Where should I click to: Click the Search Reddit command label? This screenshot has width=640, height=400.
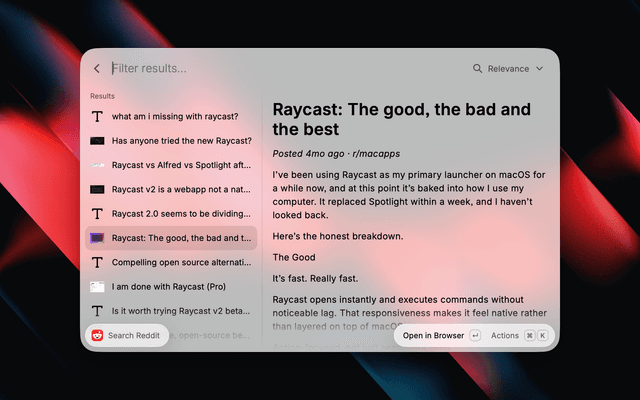click(x=134, y=336)
